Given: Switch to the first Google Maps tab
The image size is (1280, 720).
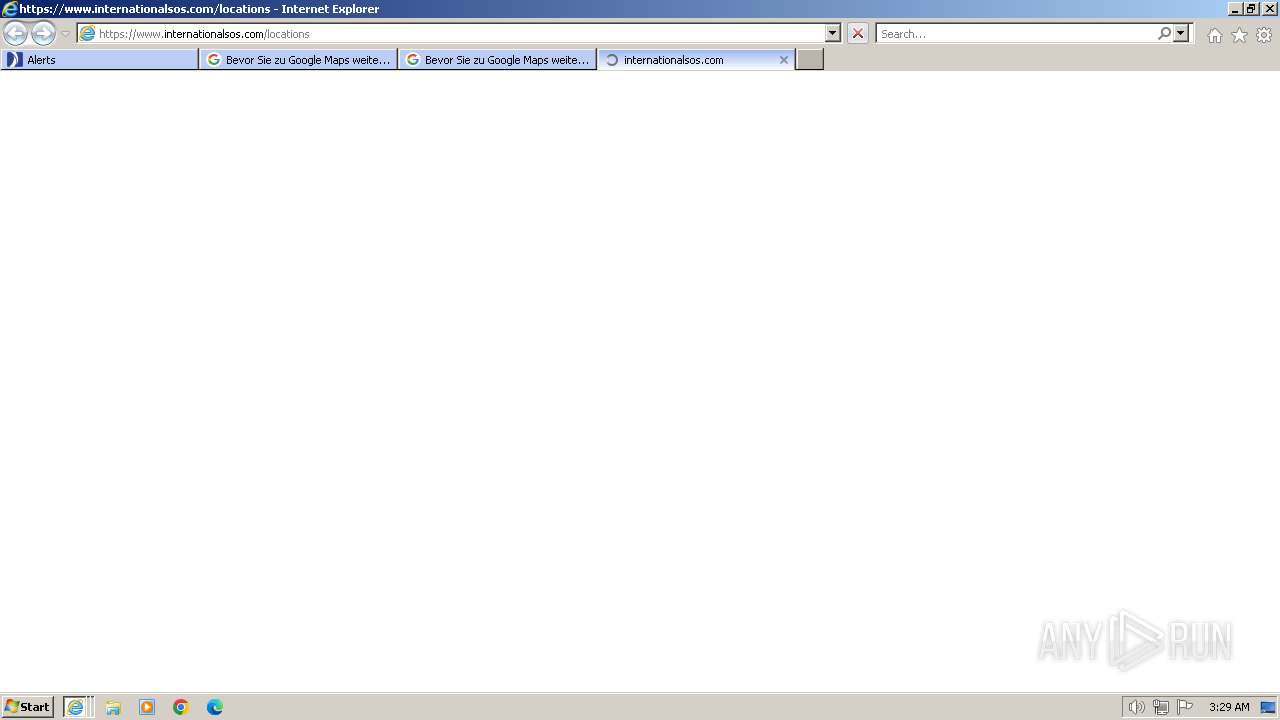Looking at the screenshot, I should pos(298,60).
